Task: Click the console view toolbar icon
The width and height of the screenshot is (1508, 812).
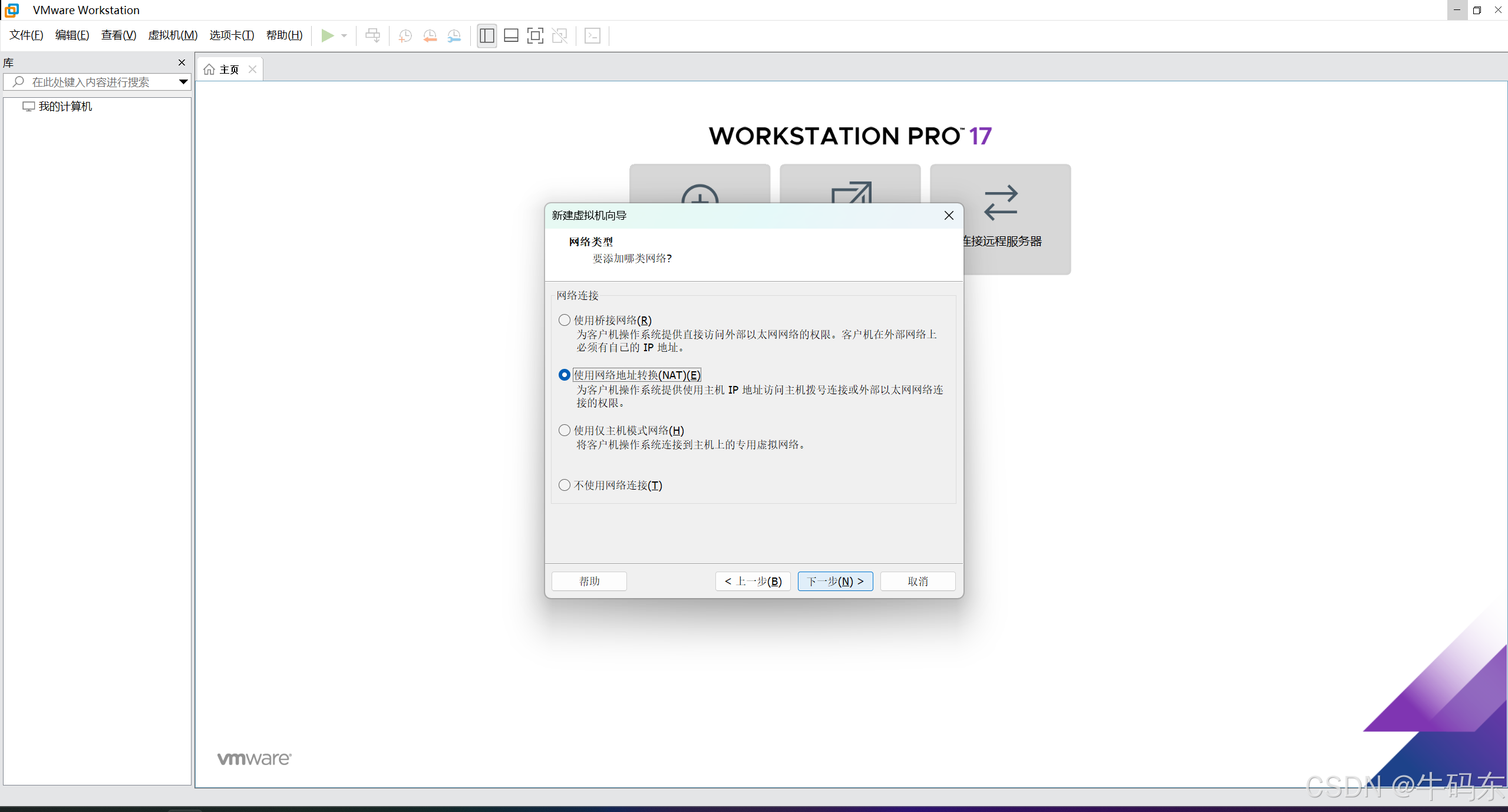Action: pos(592,36)
